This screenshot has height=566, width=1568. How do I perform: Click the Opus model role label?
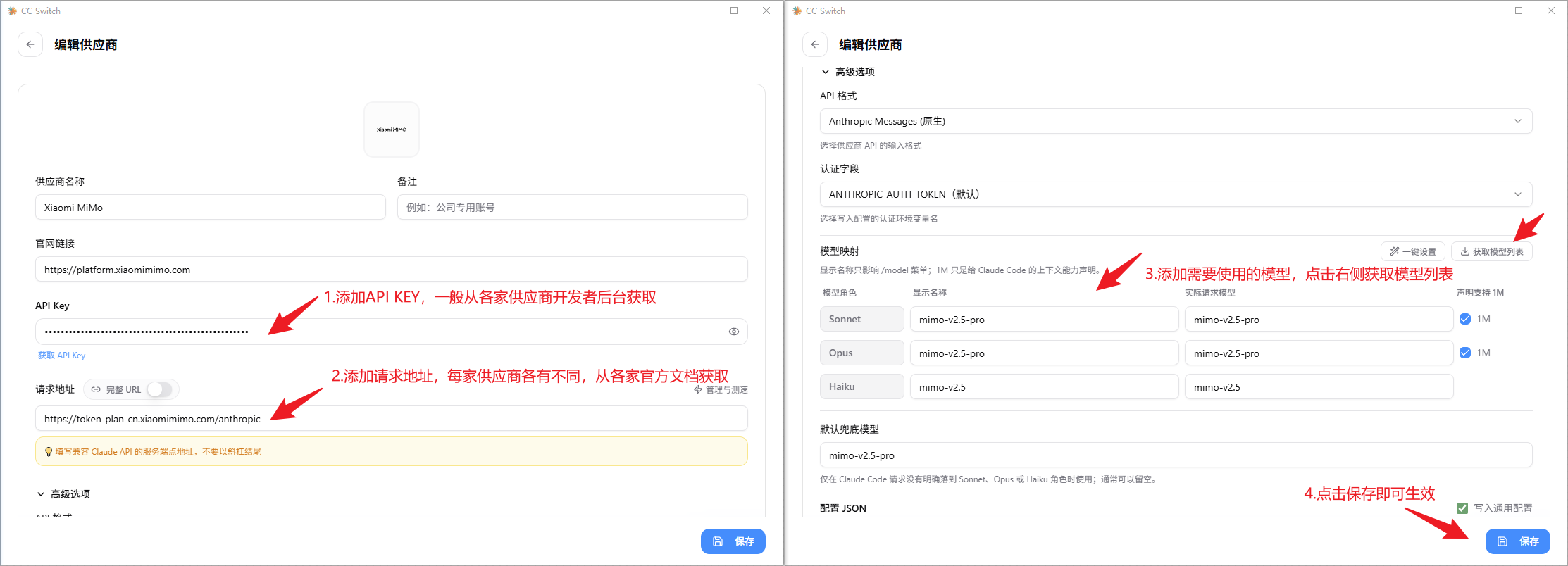(x=862, y=353)
